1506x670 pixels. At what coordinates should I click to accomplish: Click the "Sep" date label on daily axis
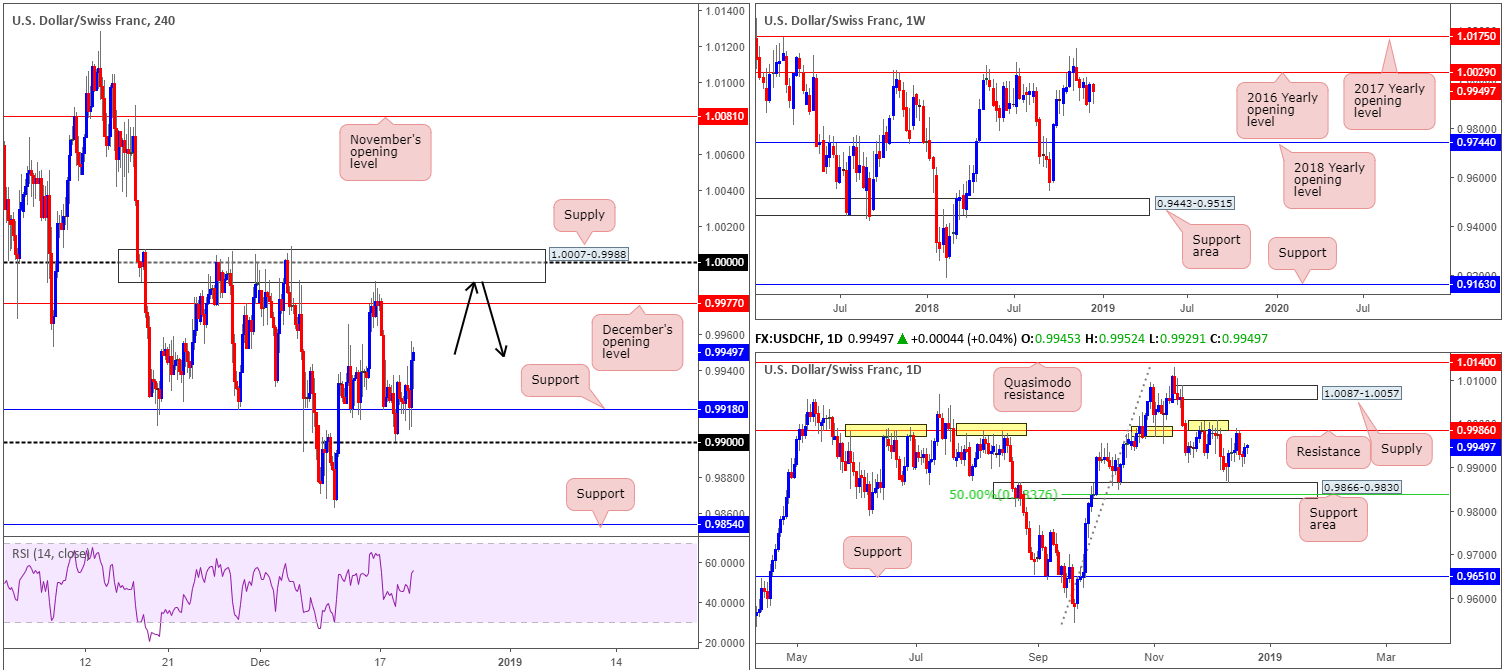tap(1037, 659)
